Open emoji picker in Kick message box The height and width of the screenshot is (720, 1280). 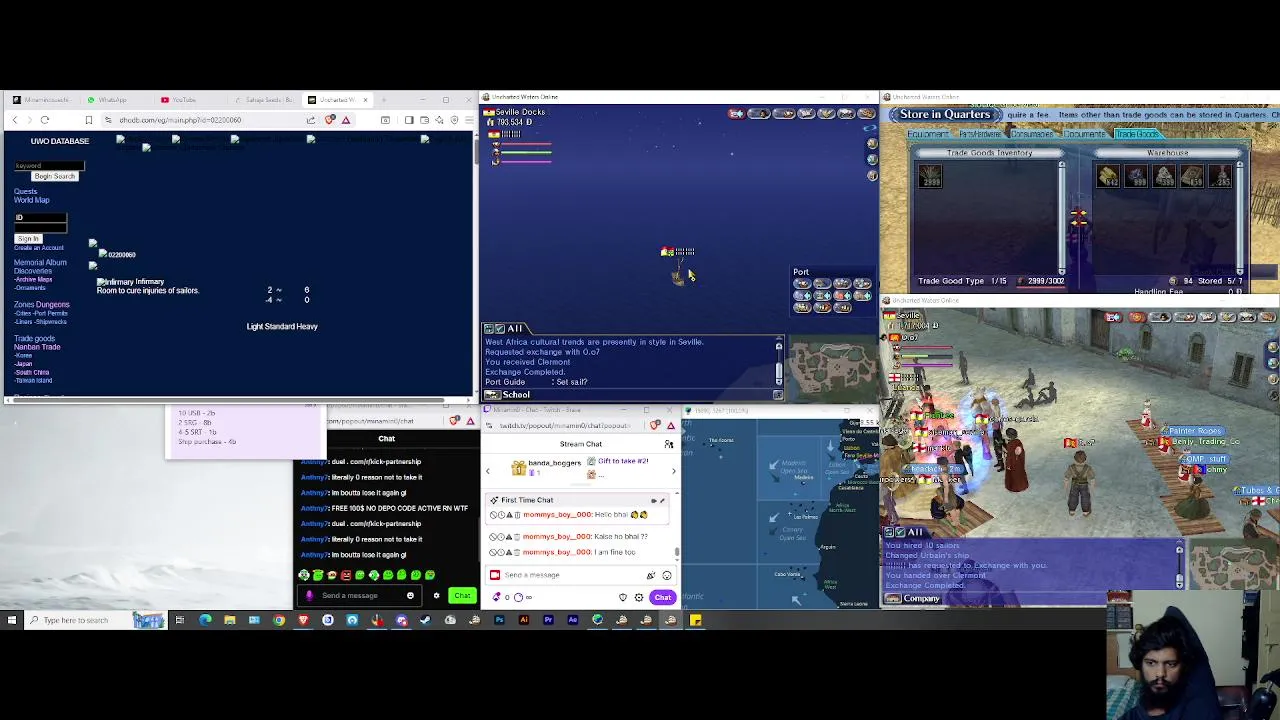[x=410, y=596]
